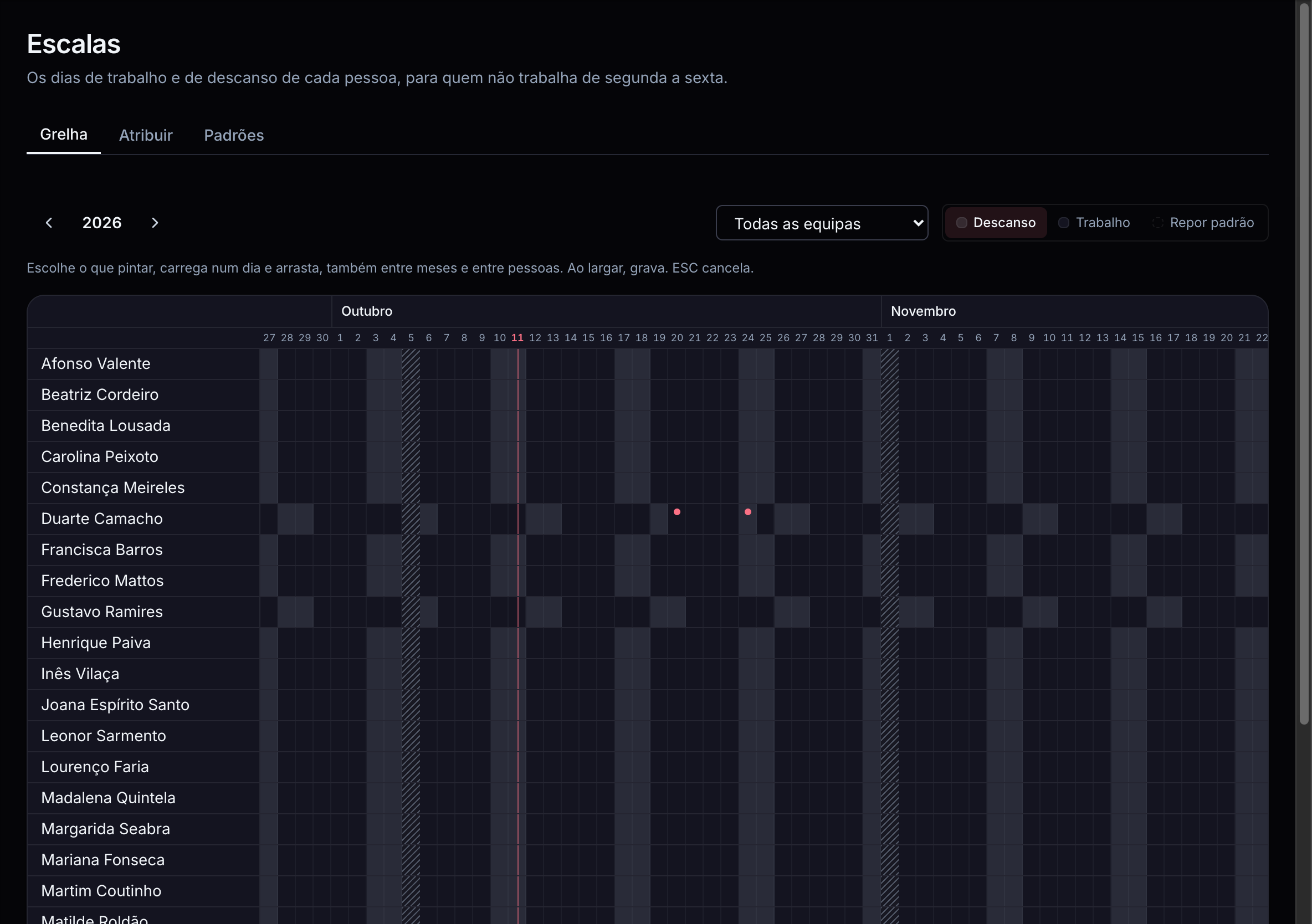The width and height of the screenshot is (1312, 924).
Task: Select the Afonso Valente row name
Action: click(x=95, y=364)
